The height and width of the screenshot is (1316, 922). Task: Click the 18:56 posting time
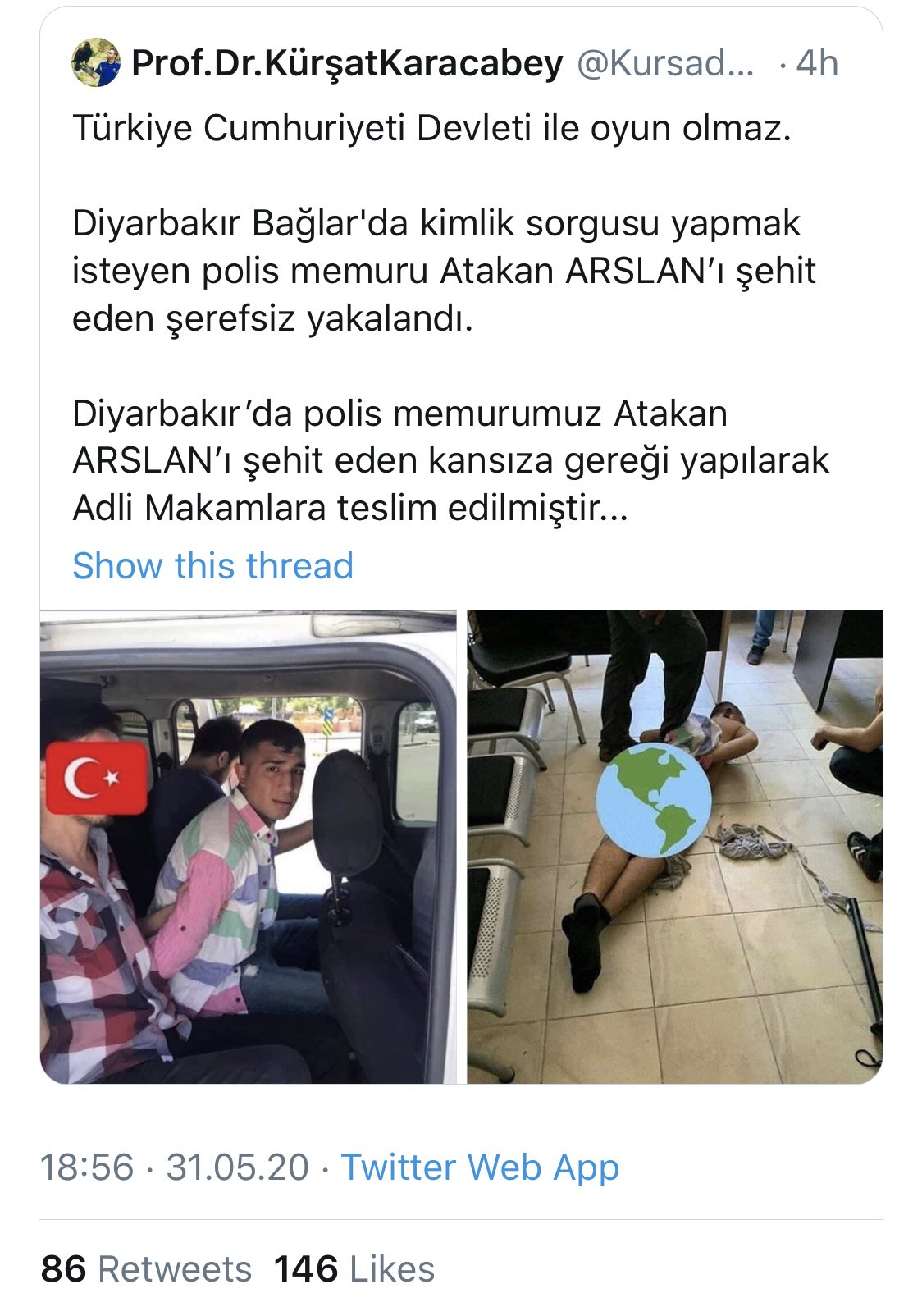click(87, 1167)
